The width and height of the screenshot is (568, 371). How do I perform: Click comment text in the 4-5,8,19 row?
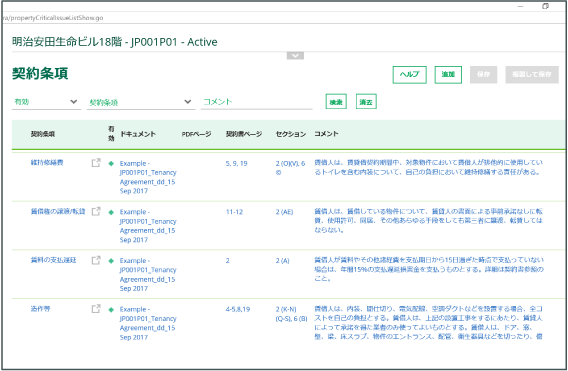429,322
